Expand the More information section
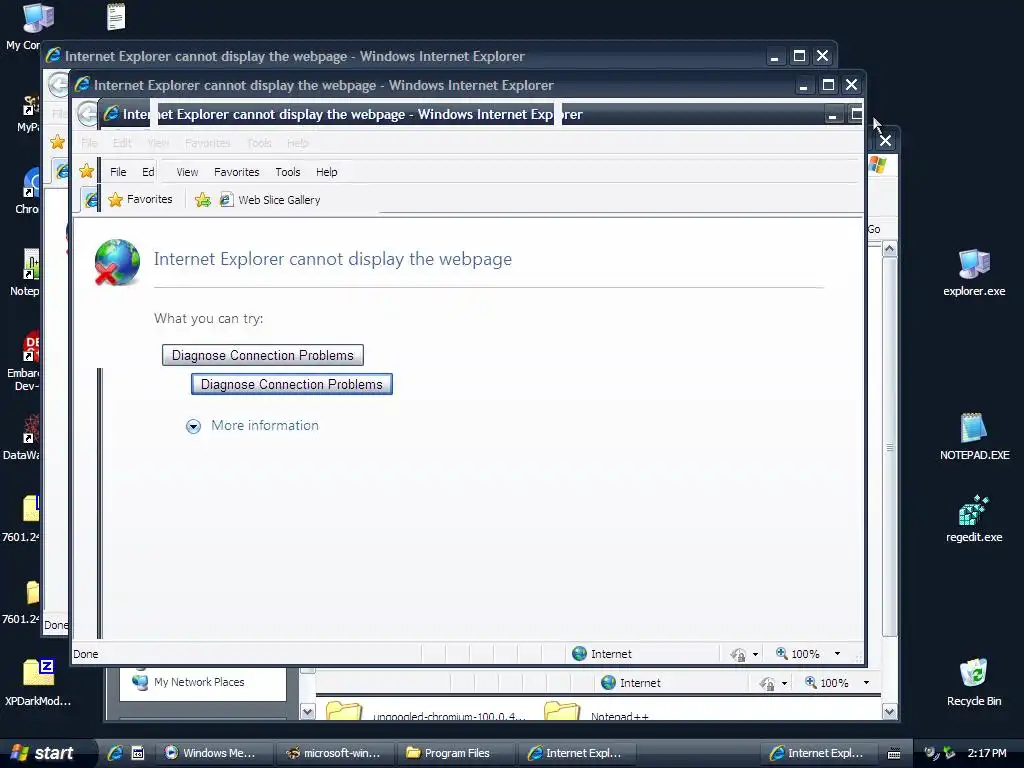Image resolution: width=1024 pixels, height=768 pixels. 193,426
